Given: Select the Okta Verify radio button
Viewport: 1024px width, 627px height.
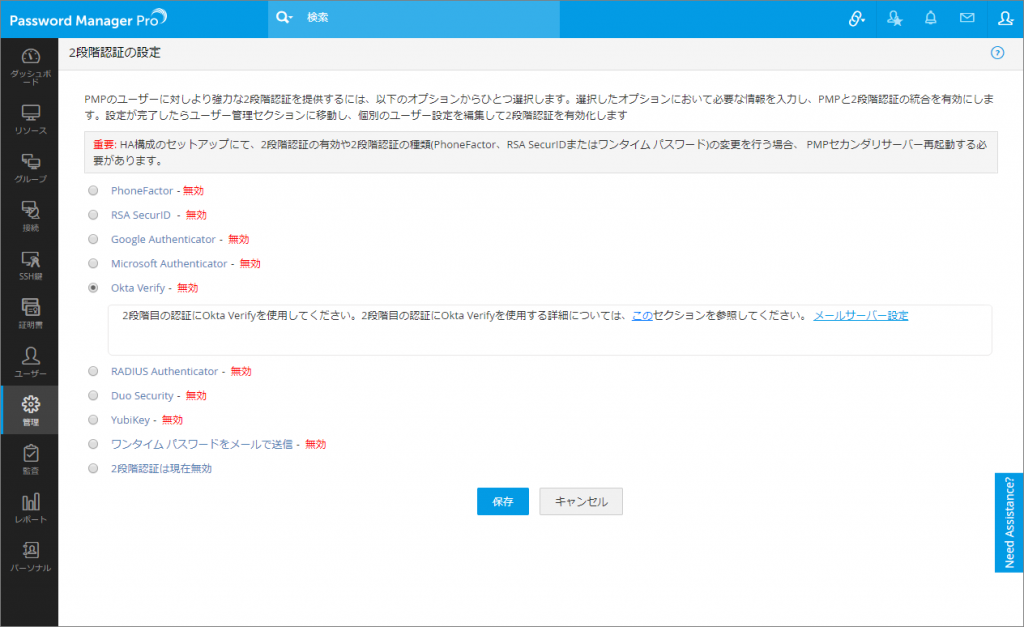Looking at the screenshot, I should tap(93, 288).
